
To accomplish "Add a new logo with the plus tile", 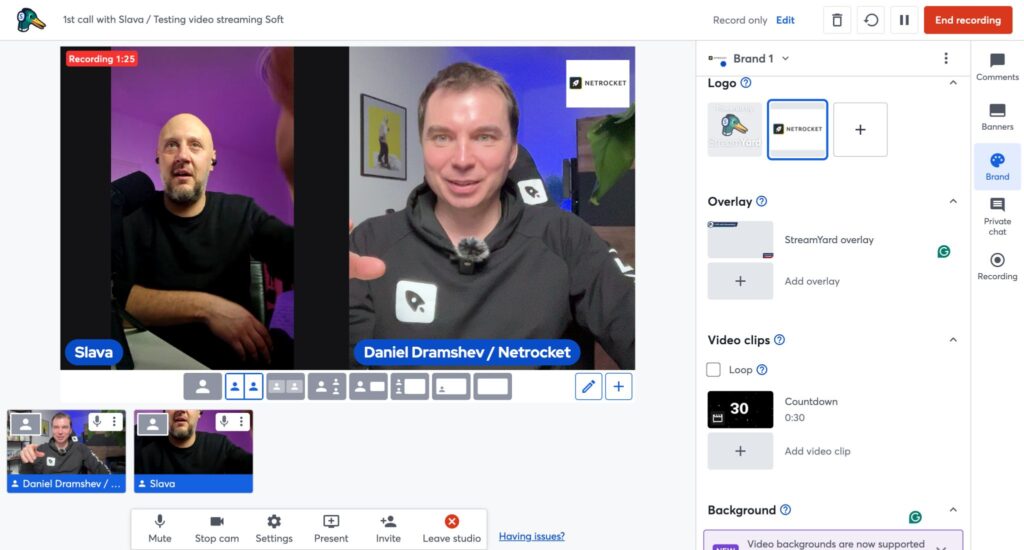I will pyautogui.click(x=860, y=129).
